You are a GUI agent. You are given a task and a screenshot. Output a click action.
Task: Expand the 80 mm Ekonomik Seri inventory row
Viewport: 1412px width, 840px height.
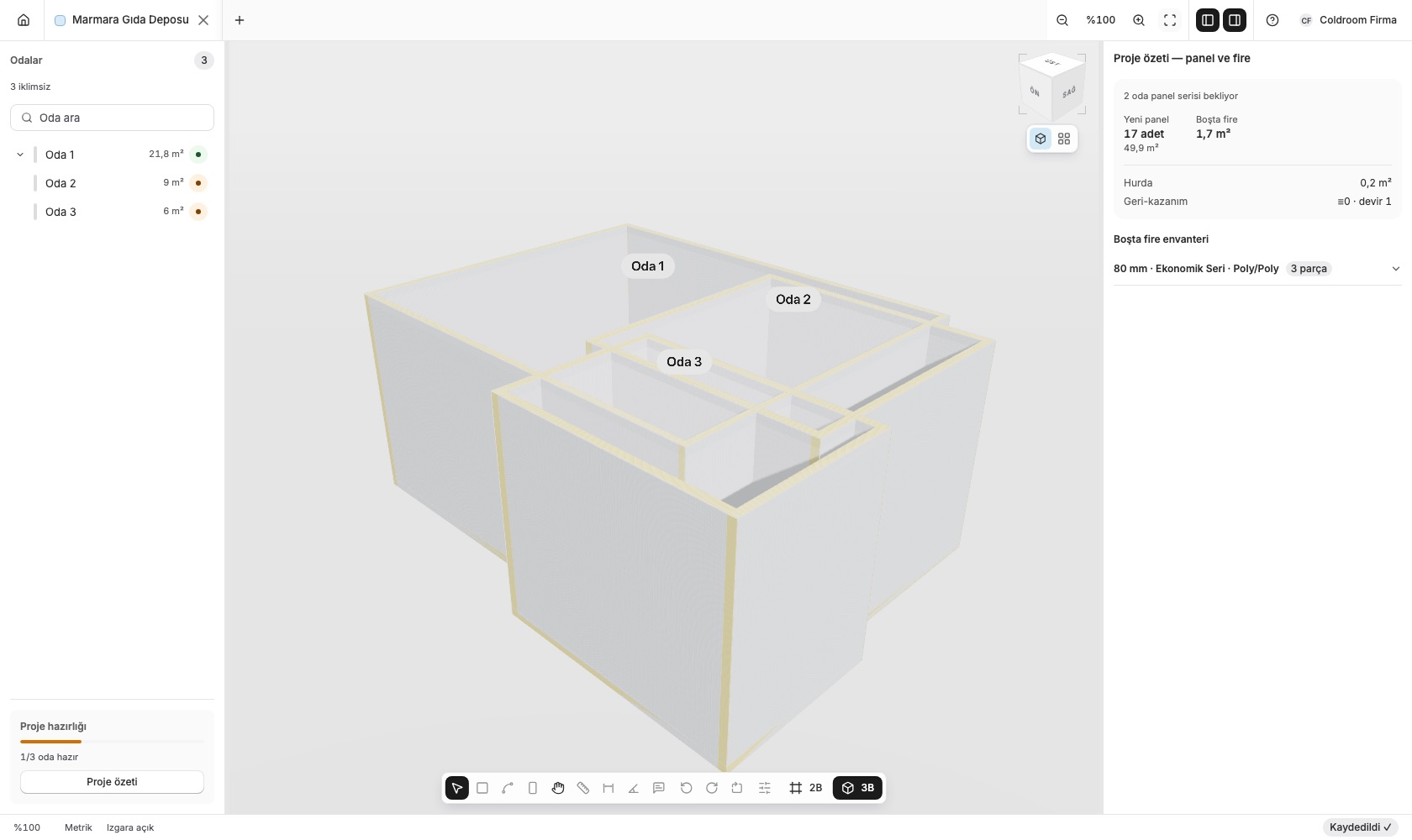(x=1257, y=269)
